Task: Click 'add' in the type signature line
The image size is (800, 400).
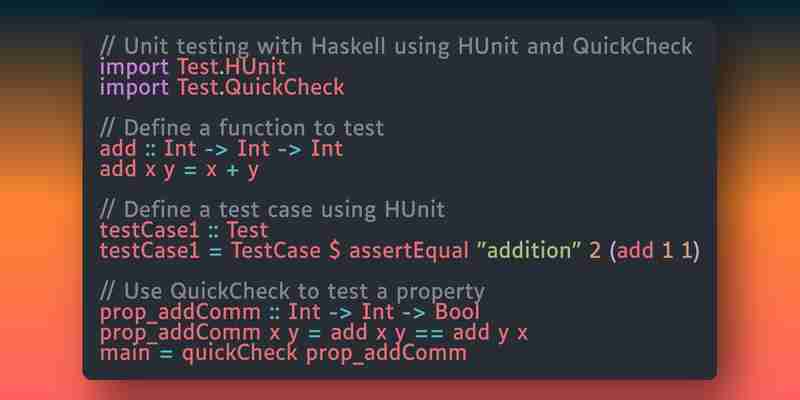Action: click(x=118, y=149)
